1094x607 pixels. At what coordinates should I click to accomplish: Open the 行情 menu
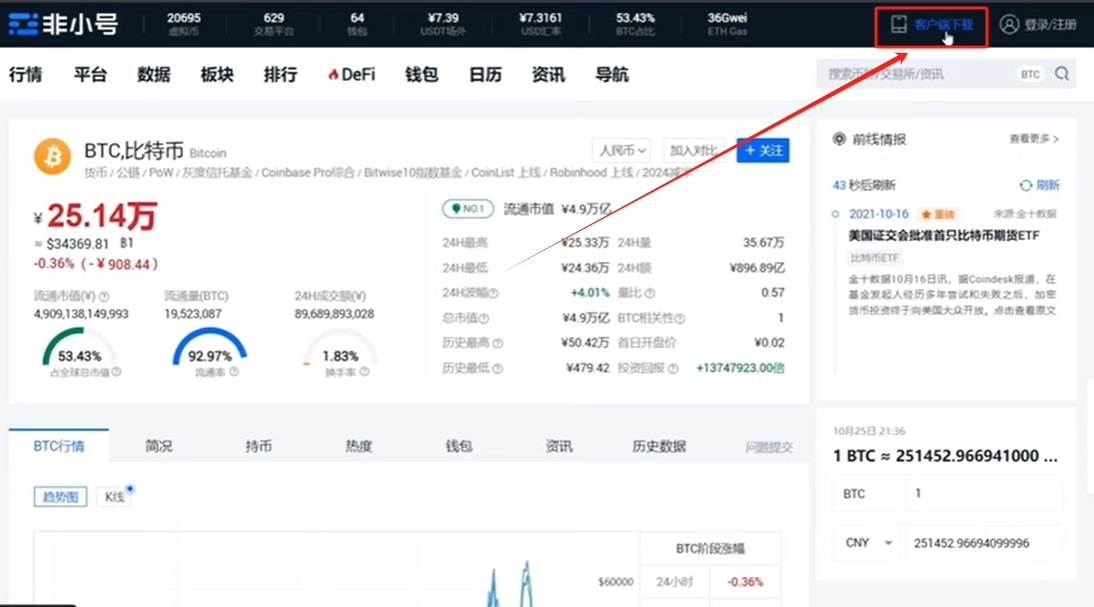pyautogui.click(x=26, y=75)
